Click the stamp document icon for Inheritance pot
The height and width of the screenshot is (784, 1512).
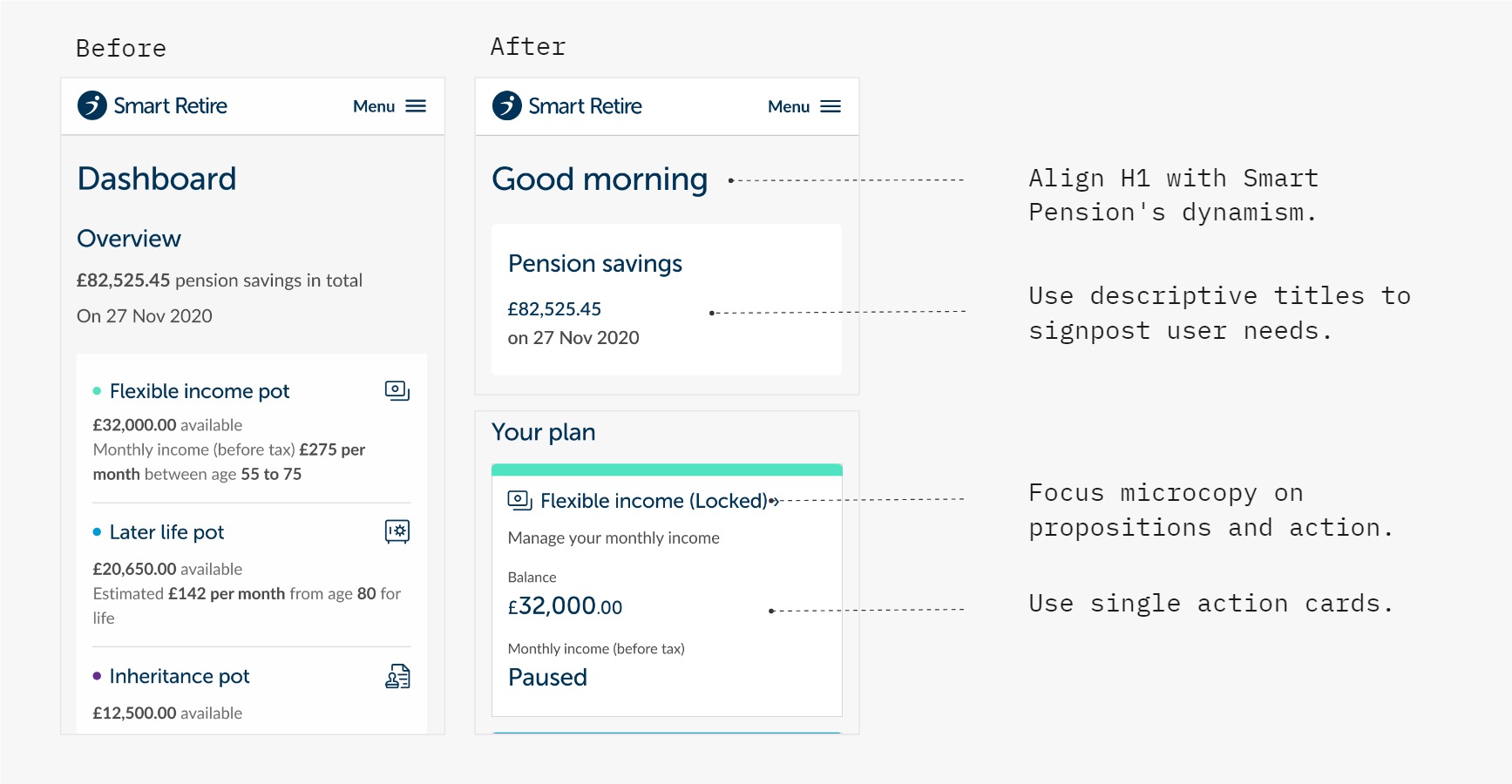point(397,676)
